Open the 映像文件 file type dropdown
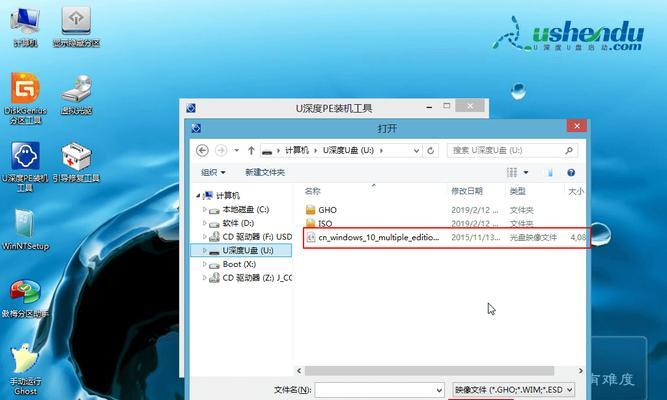This screenshot has height=400, width=667. tap(514, 389)
